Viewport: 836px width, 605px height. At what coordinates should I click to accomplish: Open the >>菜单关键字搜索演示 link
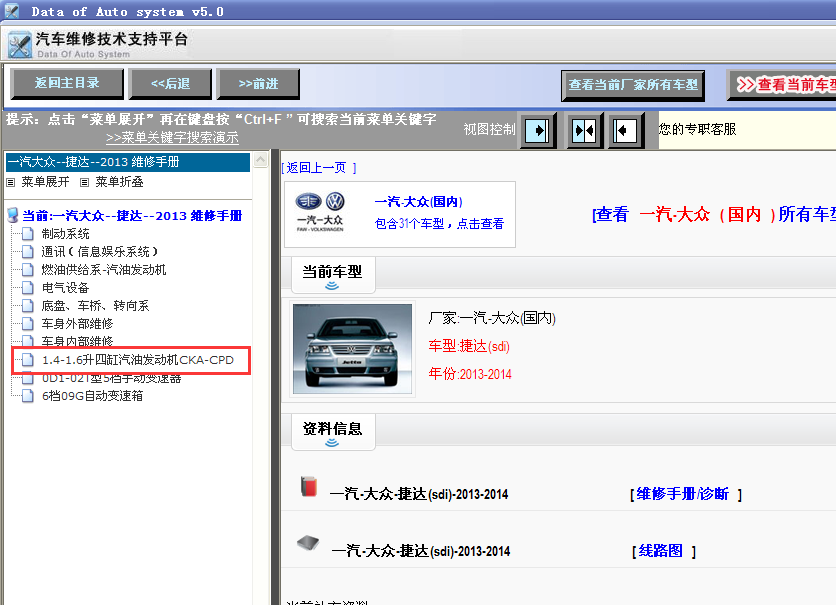click(x=172, y=138)
